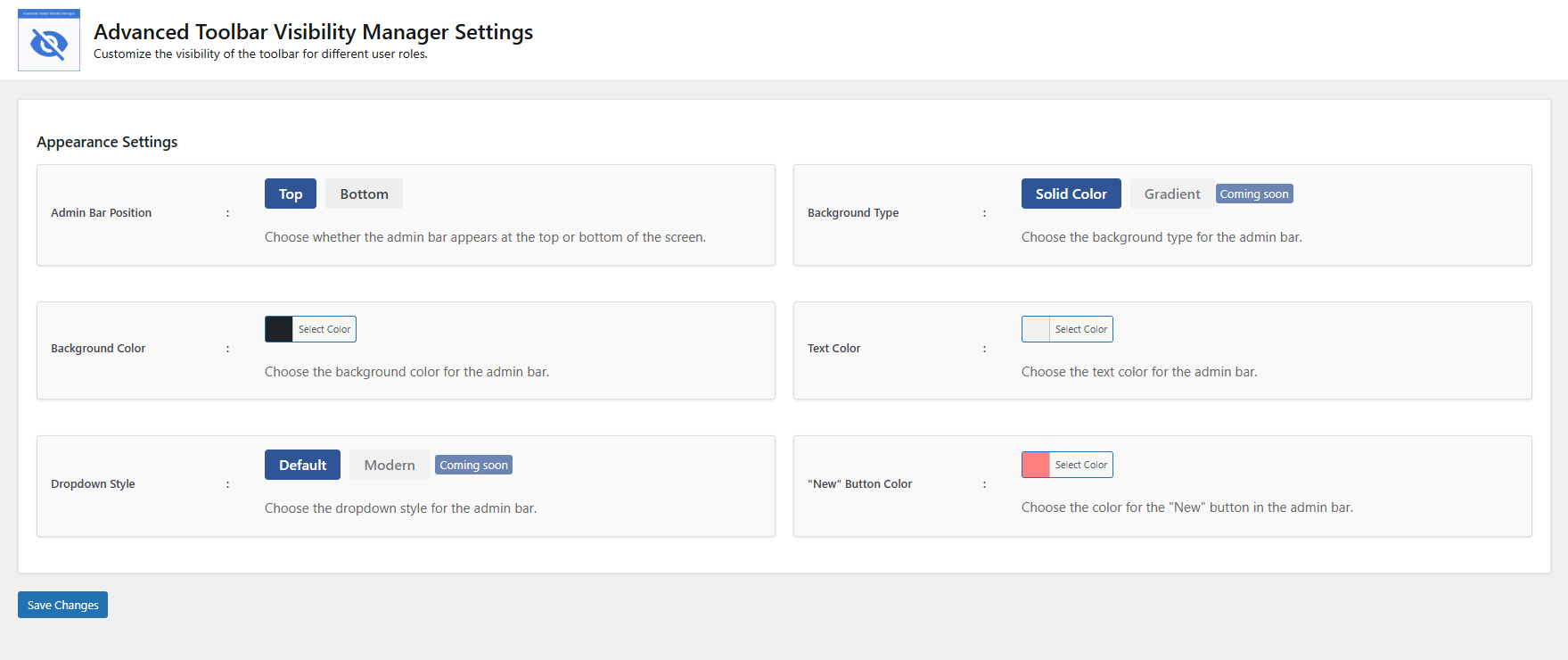Click Coming soon badge beside Gradient
The image size is (1568, 660).
tap(1253, 194)
